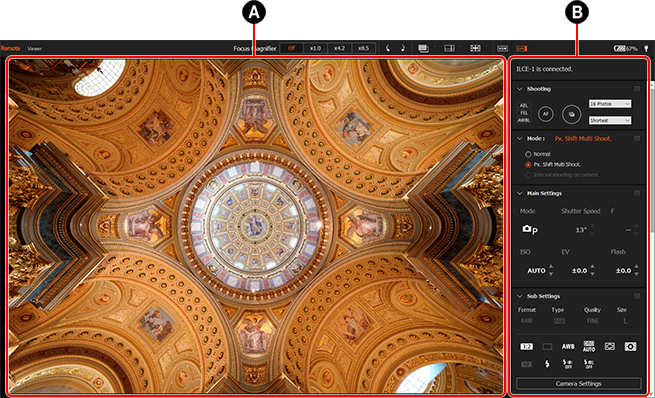Increase the ISO AUTO value
The height and width of the screenshot is (398, 655).
(551, 267)
